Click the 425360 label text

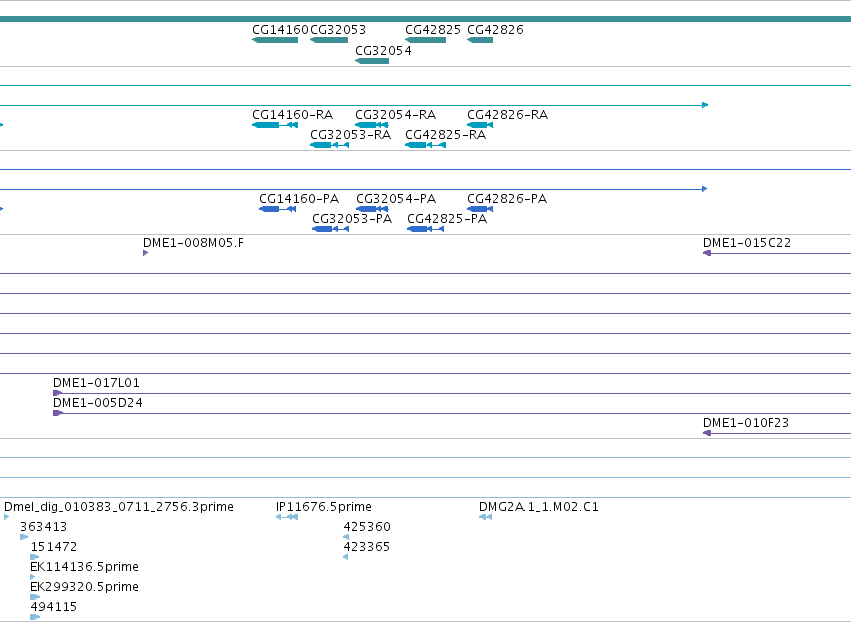(367, 527)
